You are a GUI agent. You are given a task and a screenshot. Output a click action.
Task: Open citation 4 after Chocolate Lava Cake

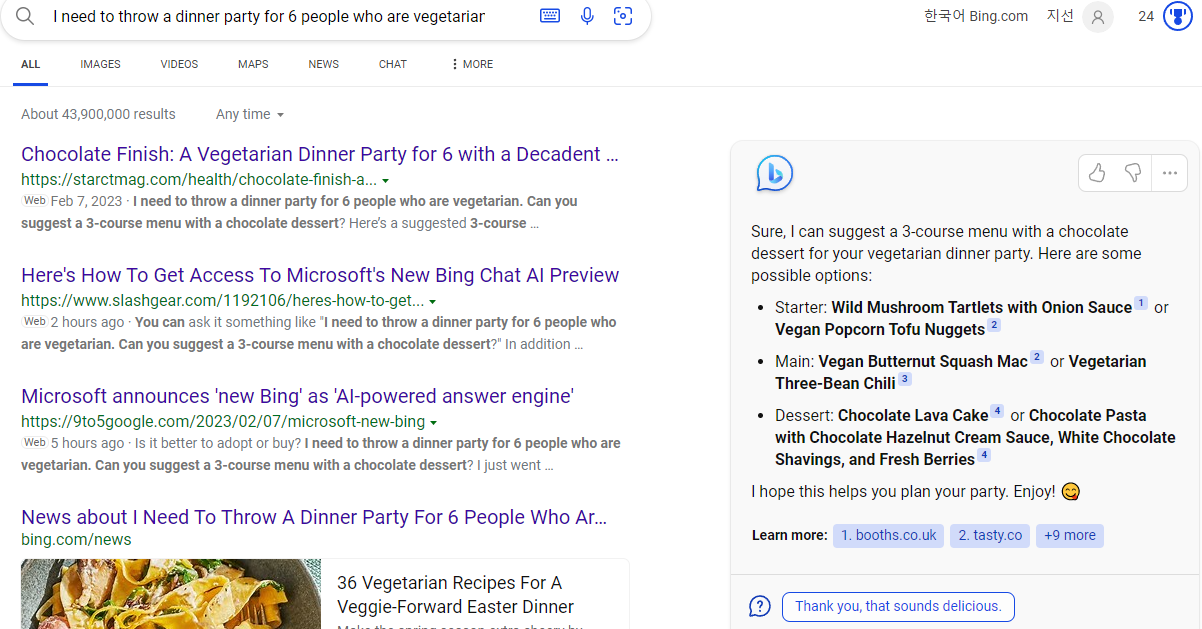coord(997,412)
